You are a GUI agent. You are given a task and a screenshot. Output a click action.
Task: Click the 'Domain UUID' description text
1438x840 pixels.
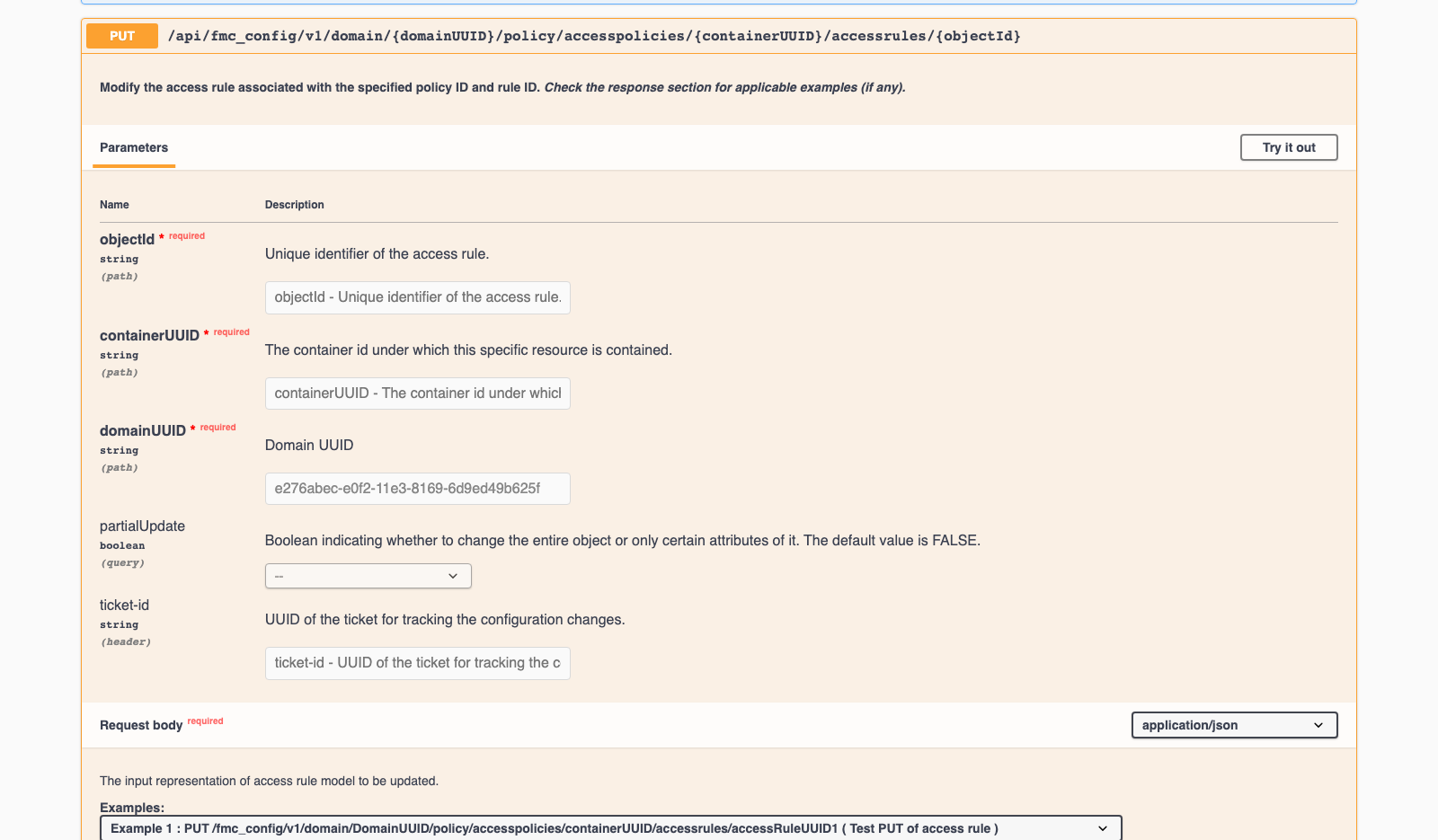click(x=309, y=445)
